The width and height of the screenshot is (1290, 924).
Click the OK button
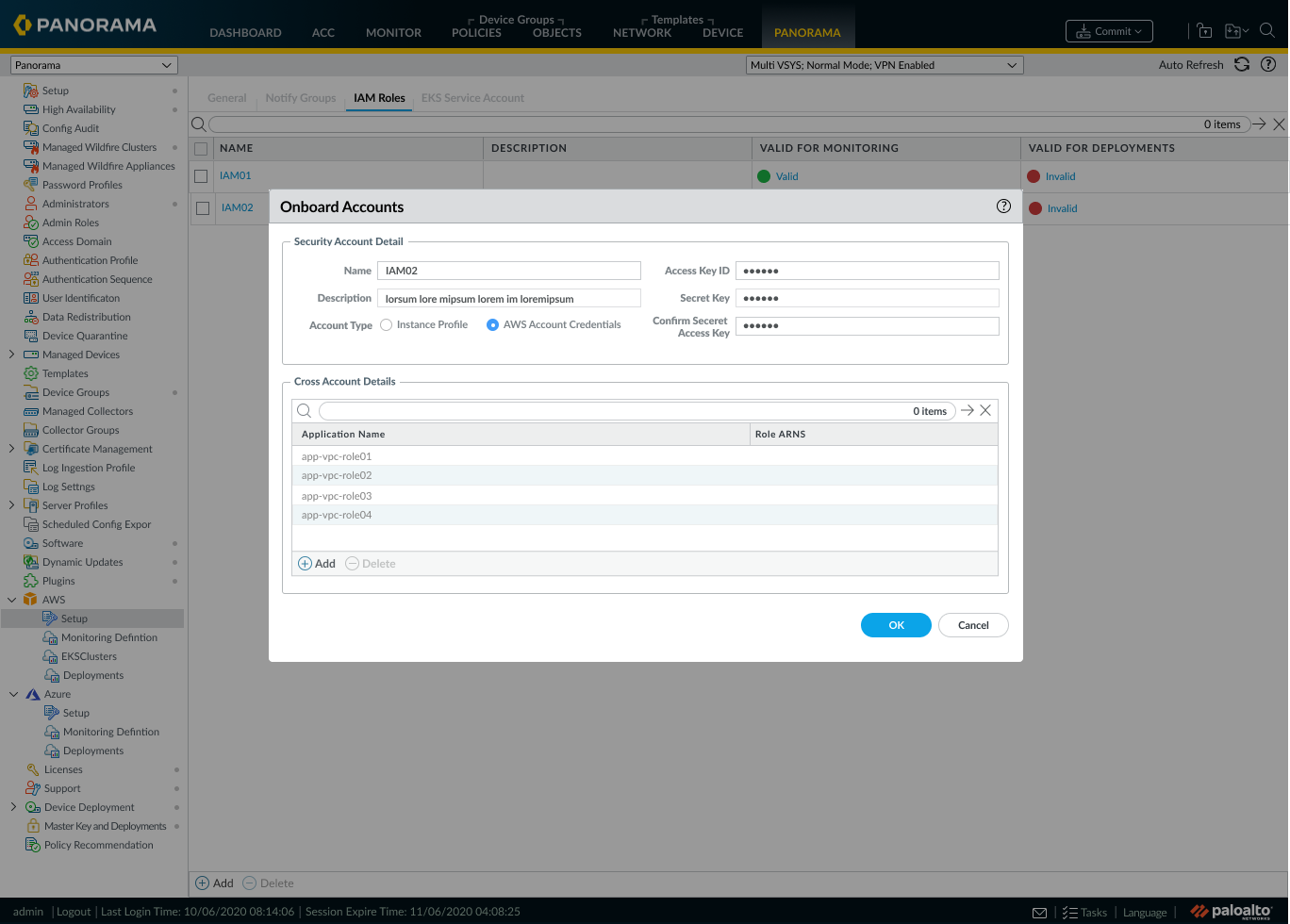click(896, 625)
